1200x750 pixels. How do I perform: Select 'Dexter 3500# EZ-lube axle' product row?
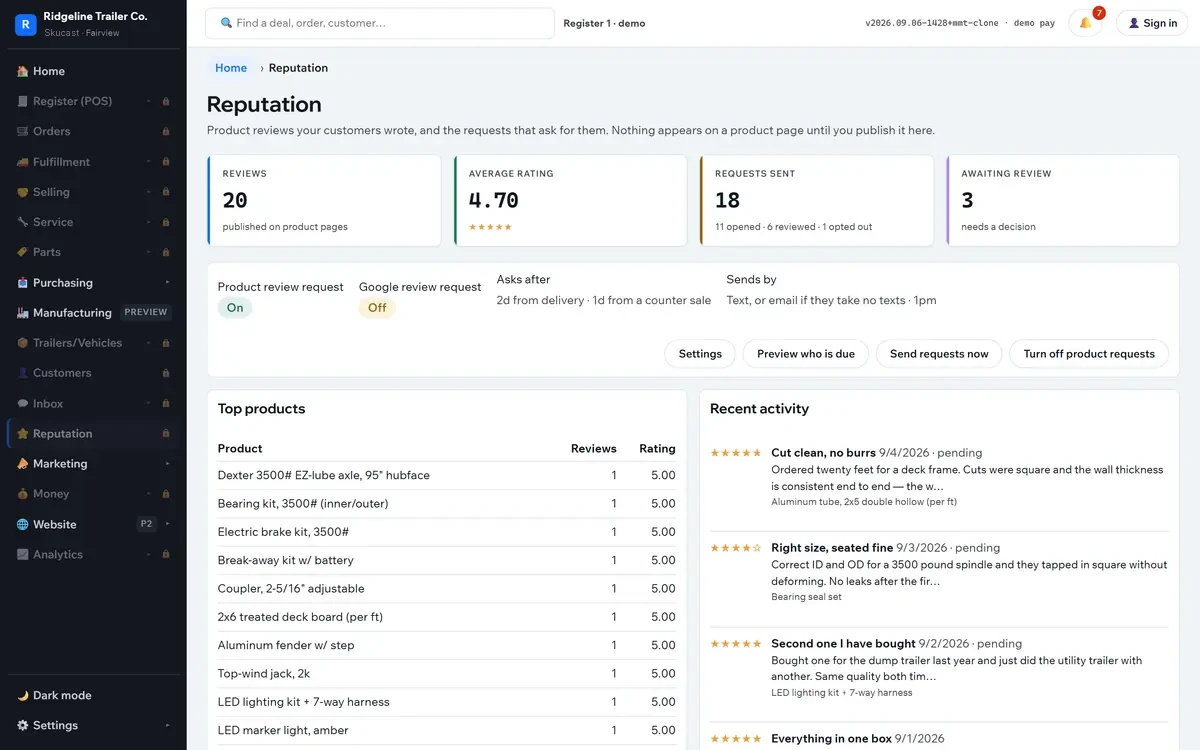point(447,475)
